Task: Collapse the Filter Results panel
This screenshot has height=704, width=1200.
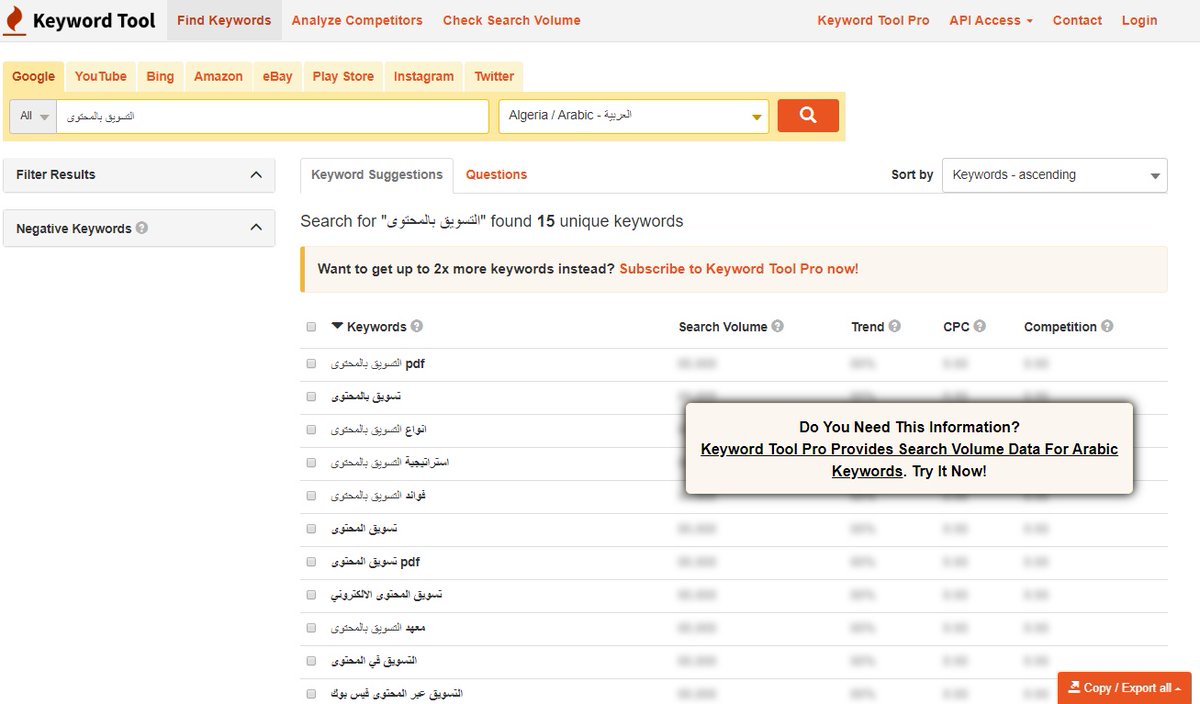Action: click(139, 174)
